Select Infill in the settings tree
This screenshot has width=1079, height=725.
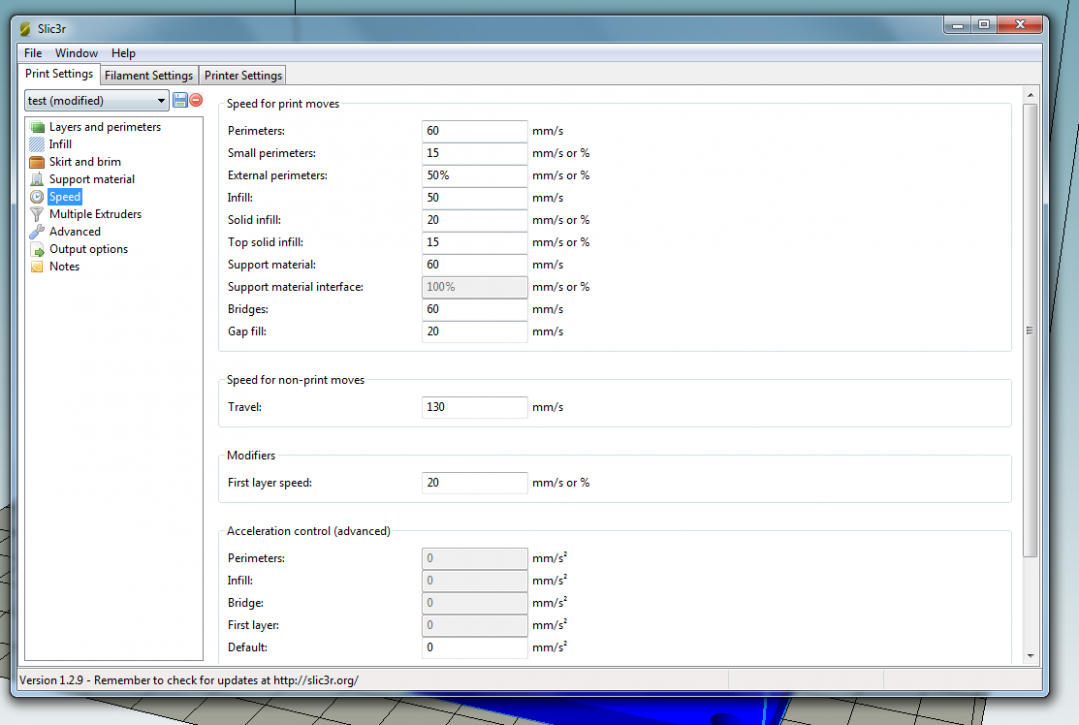click(x=61, y=144)
